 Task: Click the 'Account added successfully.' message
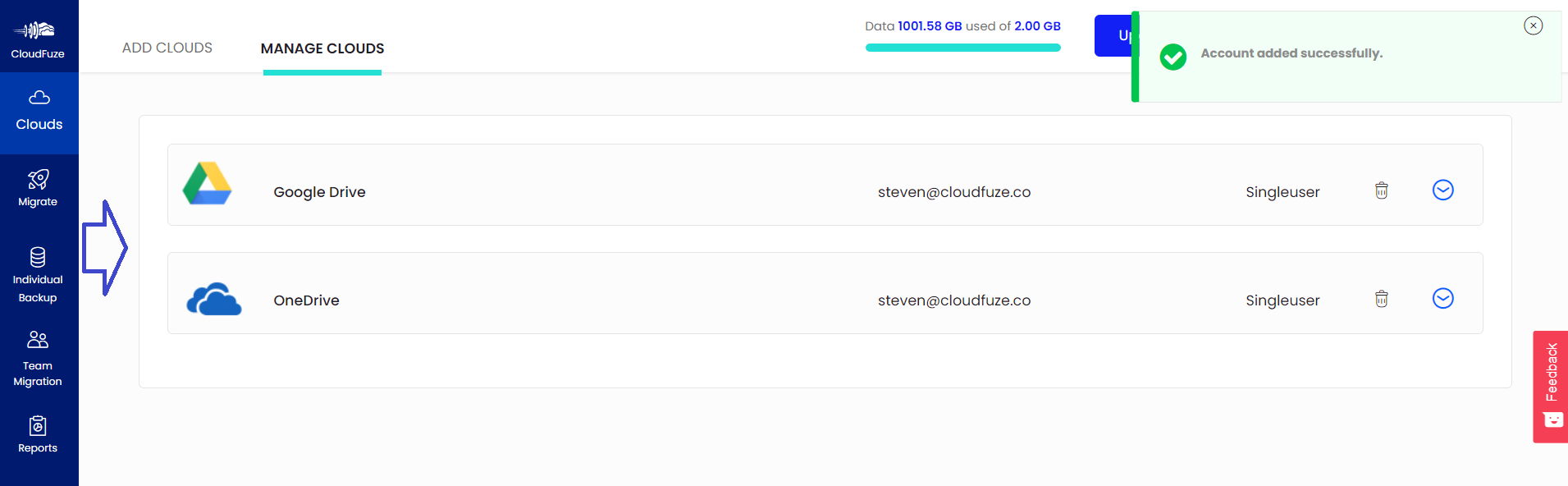tap(1291, 53)
